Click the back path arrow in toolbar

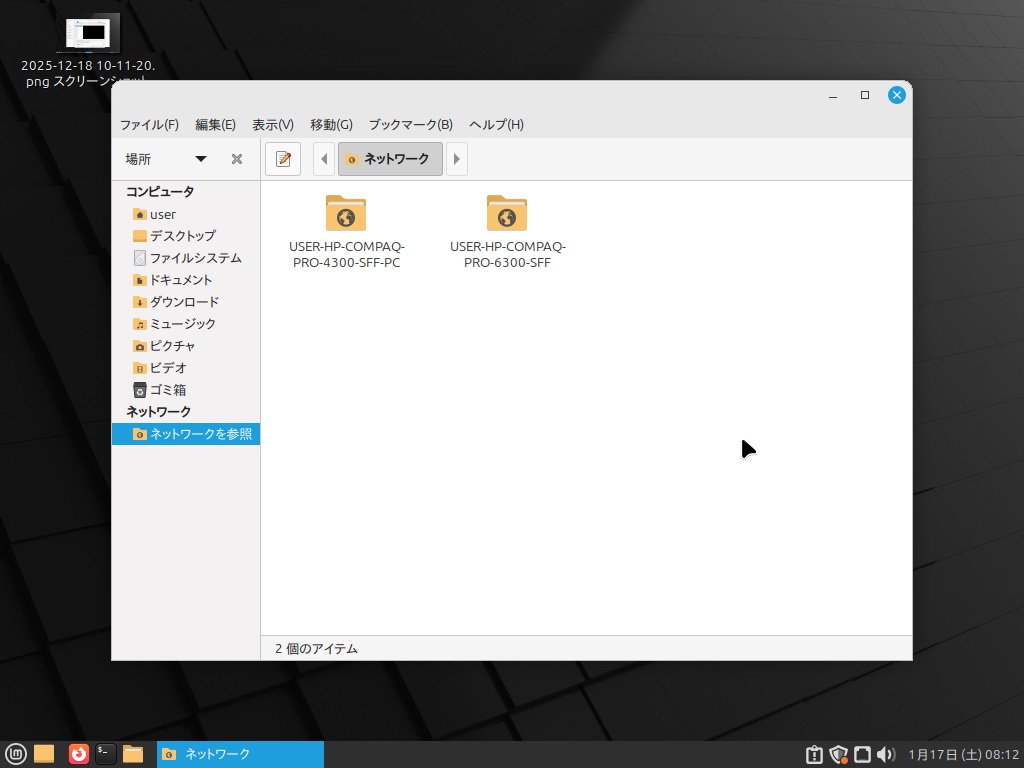[x=323, y=159]
